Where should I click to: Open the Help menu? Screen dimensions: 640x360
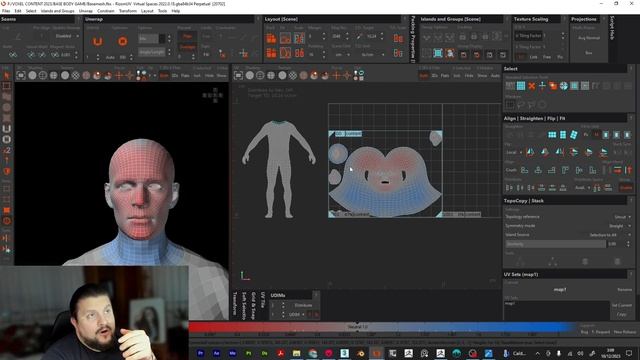pos(176,11)
